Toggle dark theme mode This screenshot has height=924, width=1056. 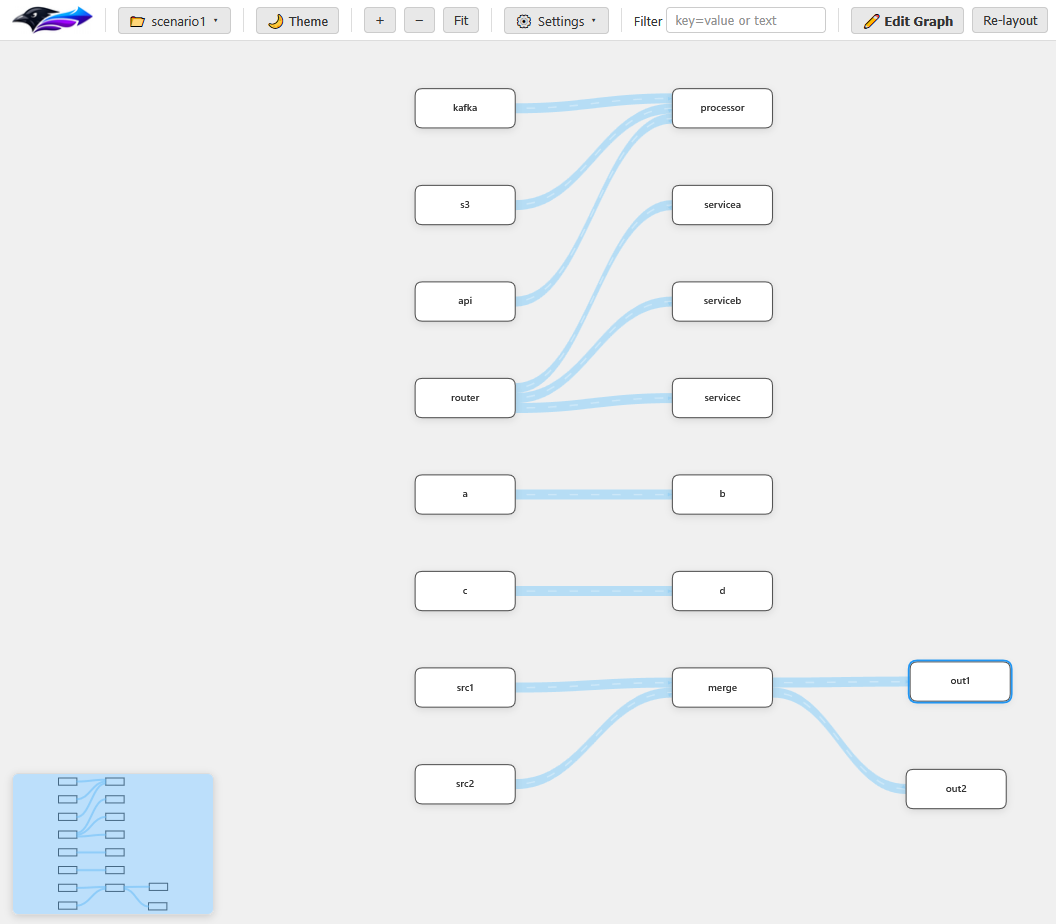[296, 20]
